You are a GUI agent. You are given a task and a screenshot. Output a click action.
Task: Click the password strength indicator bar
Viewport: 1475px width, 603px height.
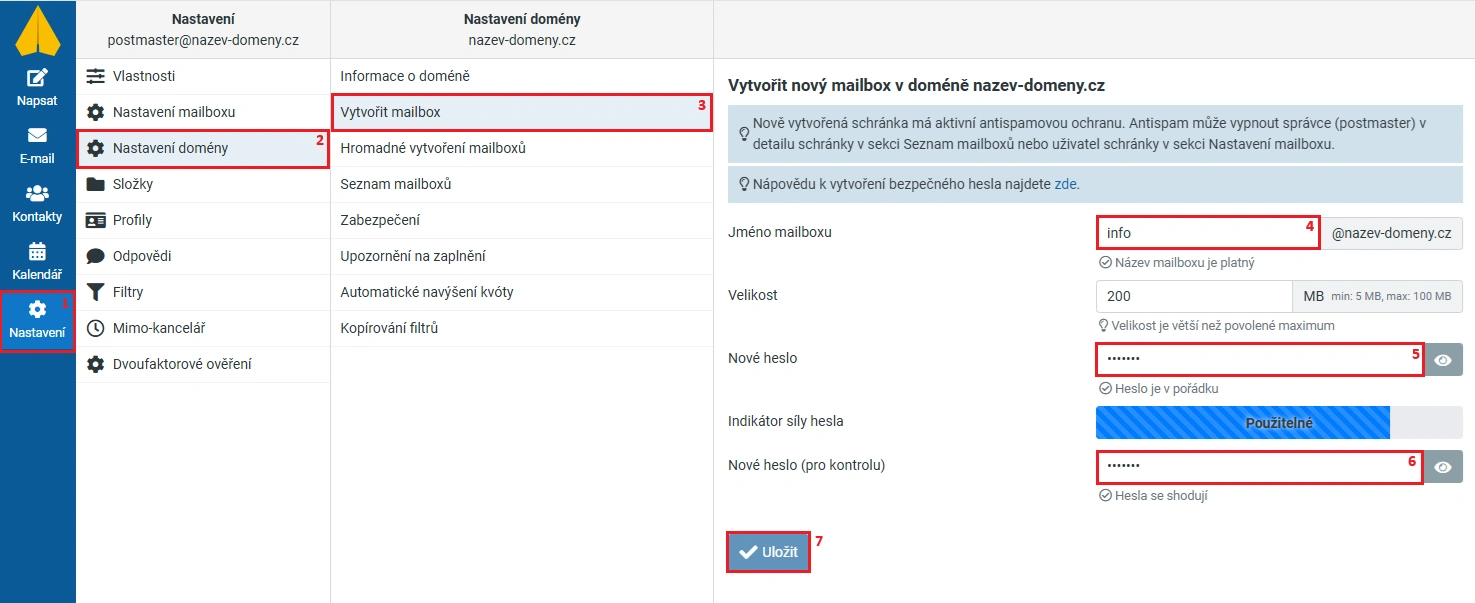pyautogui.click(x=1278, y=422)
